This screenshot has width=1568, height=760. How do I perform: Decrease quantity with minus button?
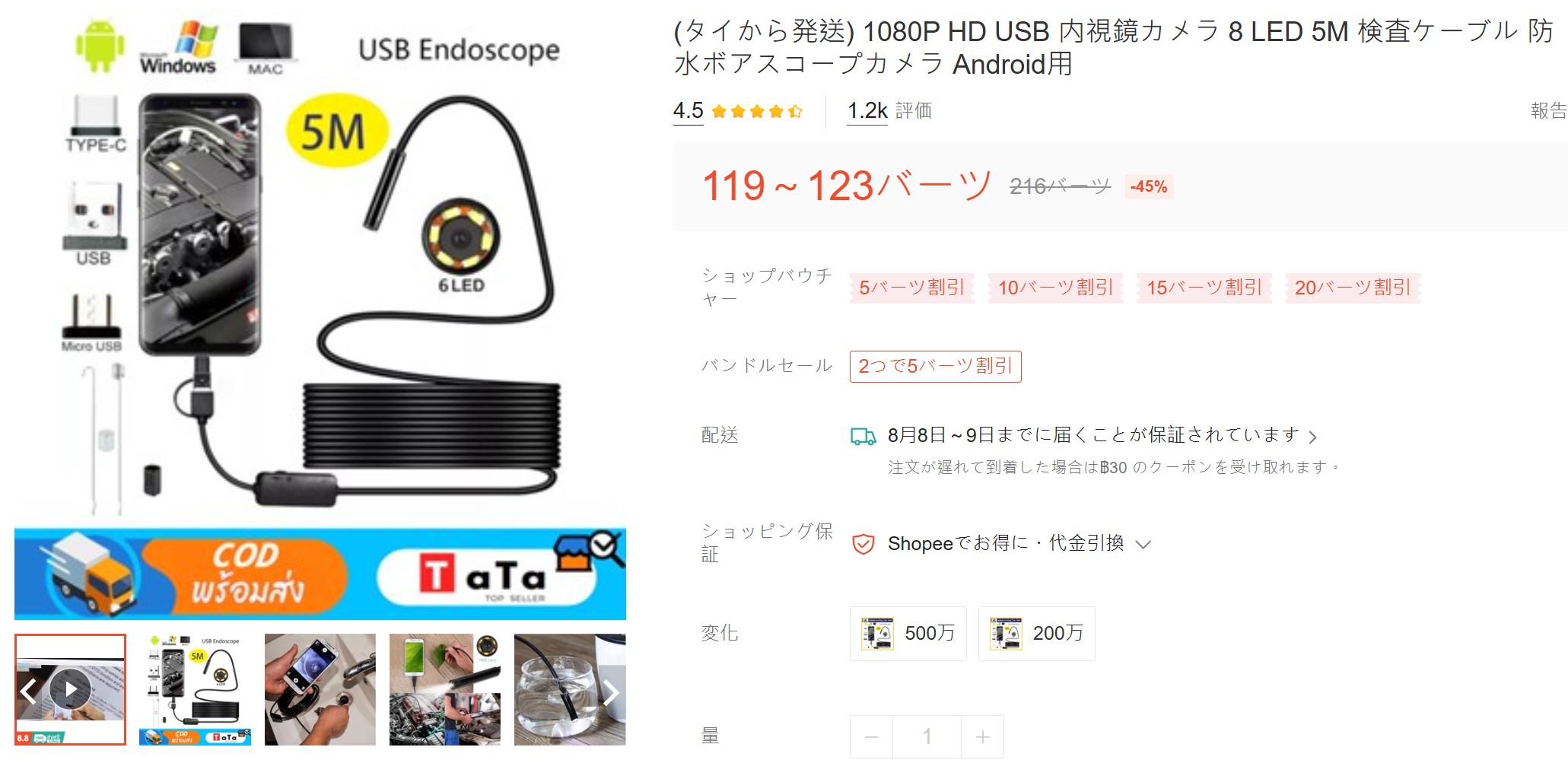(x=872, y=736)
